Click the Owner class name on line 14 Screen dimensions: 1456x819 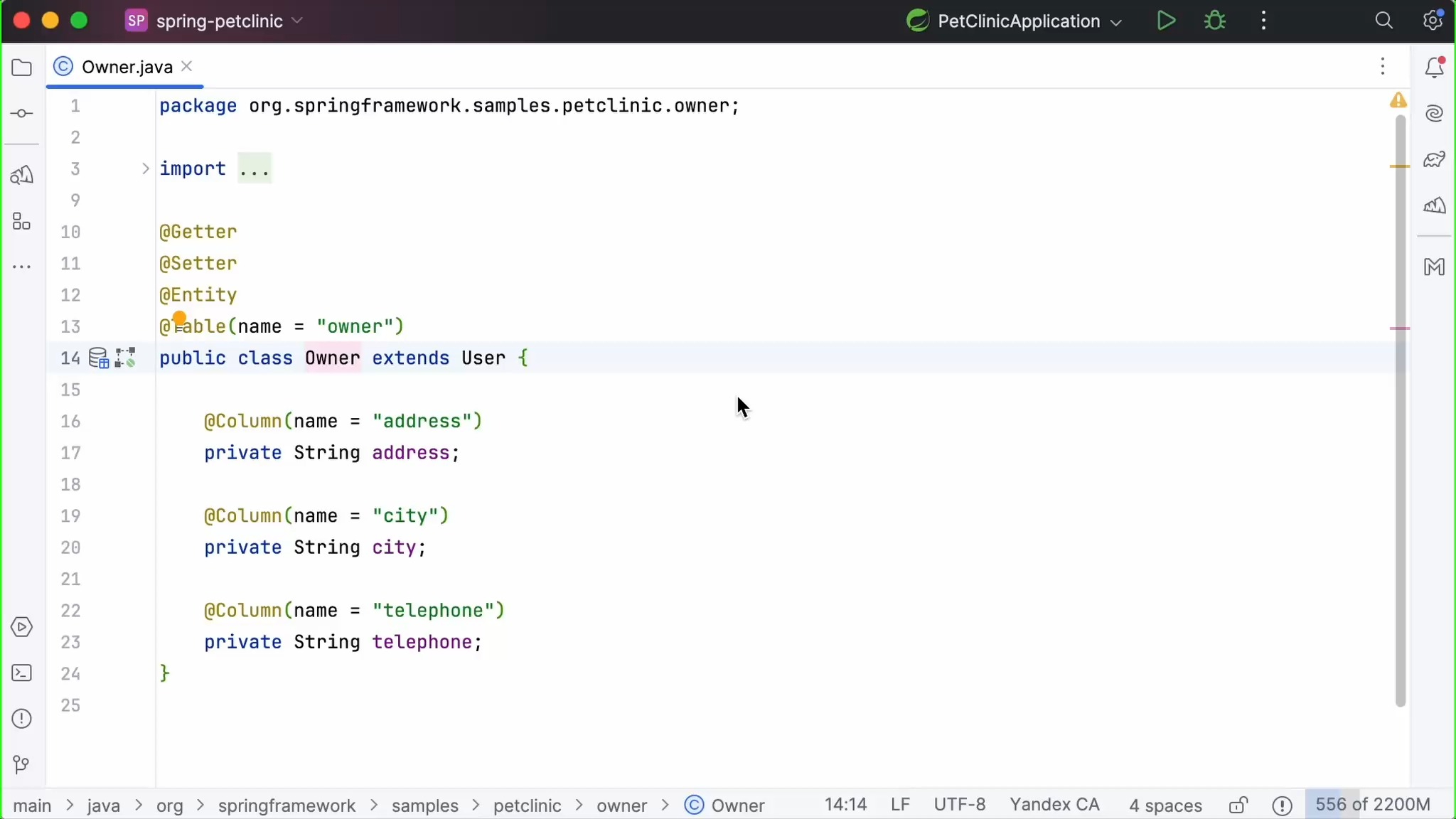tap(332, 358)
